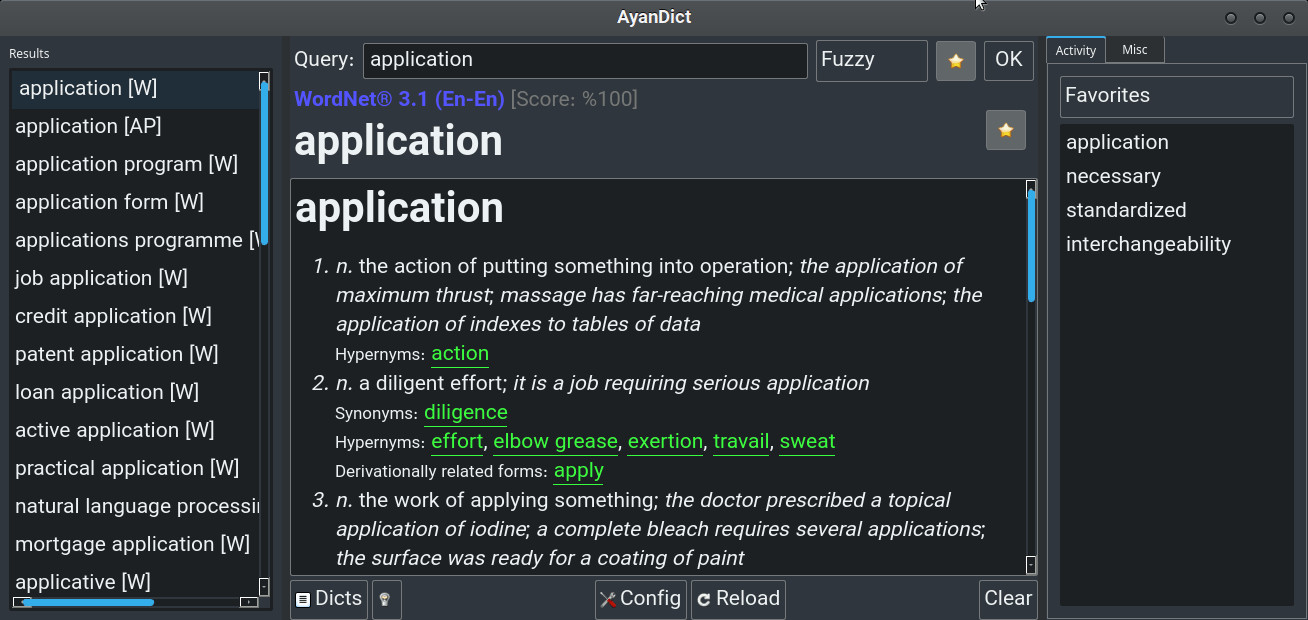Open the Favorites dropdown in the Activity panel
1308x620 pixels.
coord(1176,96)
